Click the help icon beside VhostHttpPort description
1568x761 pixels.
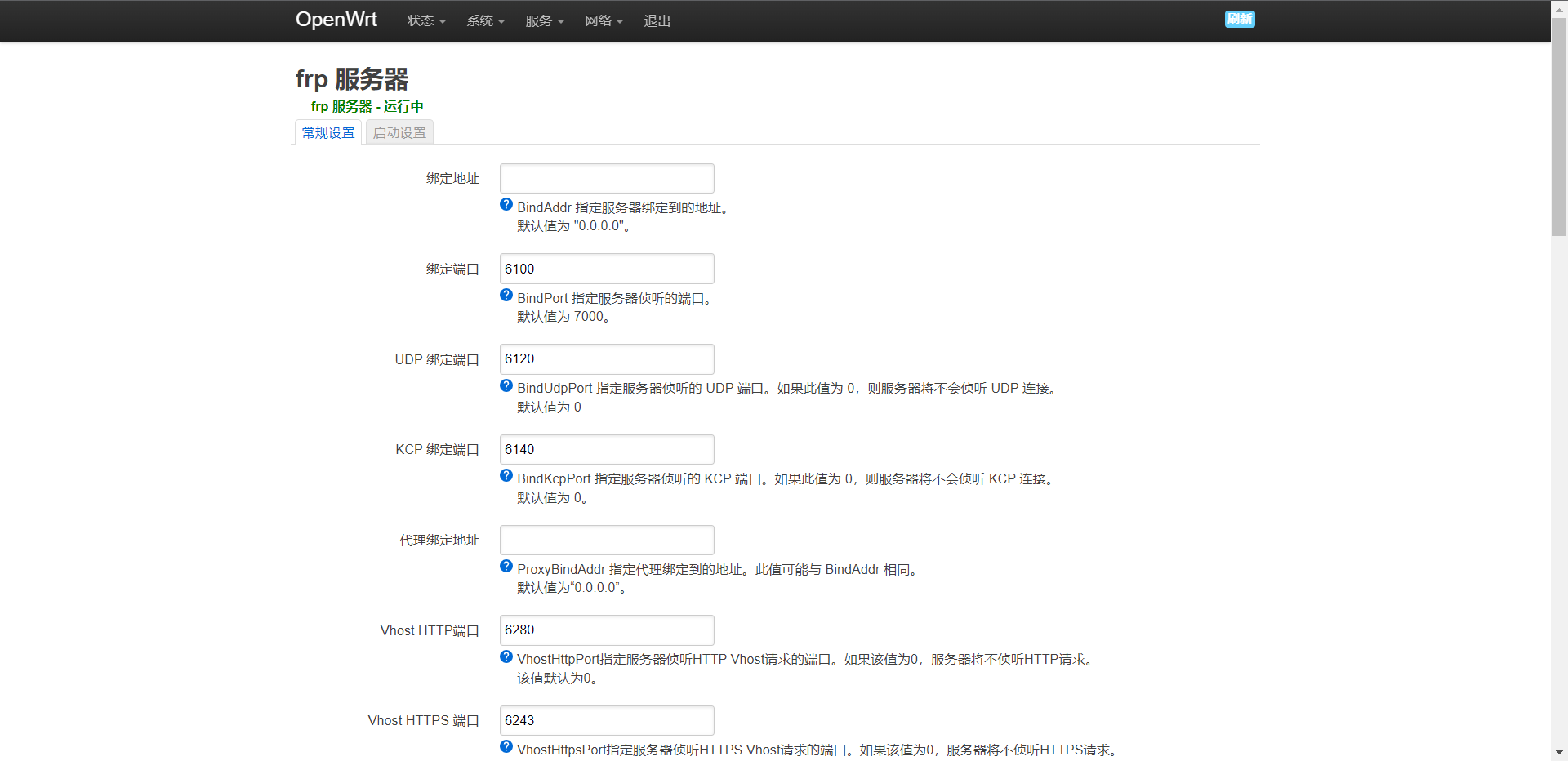(x=506, y=656)
